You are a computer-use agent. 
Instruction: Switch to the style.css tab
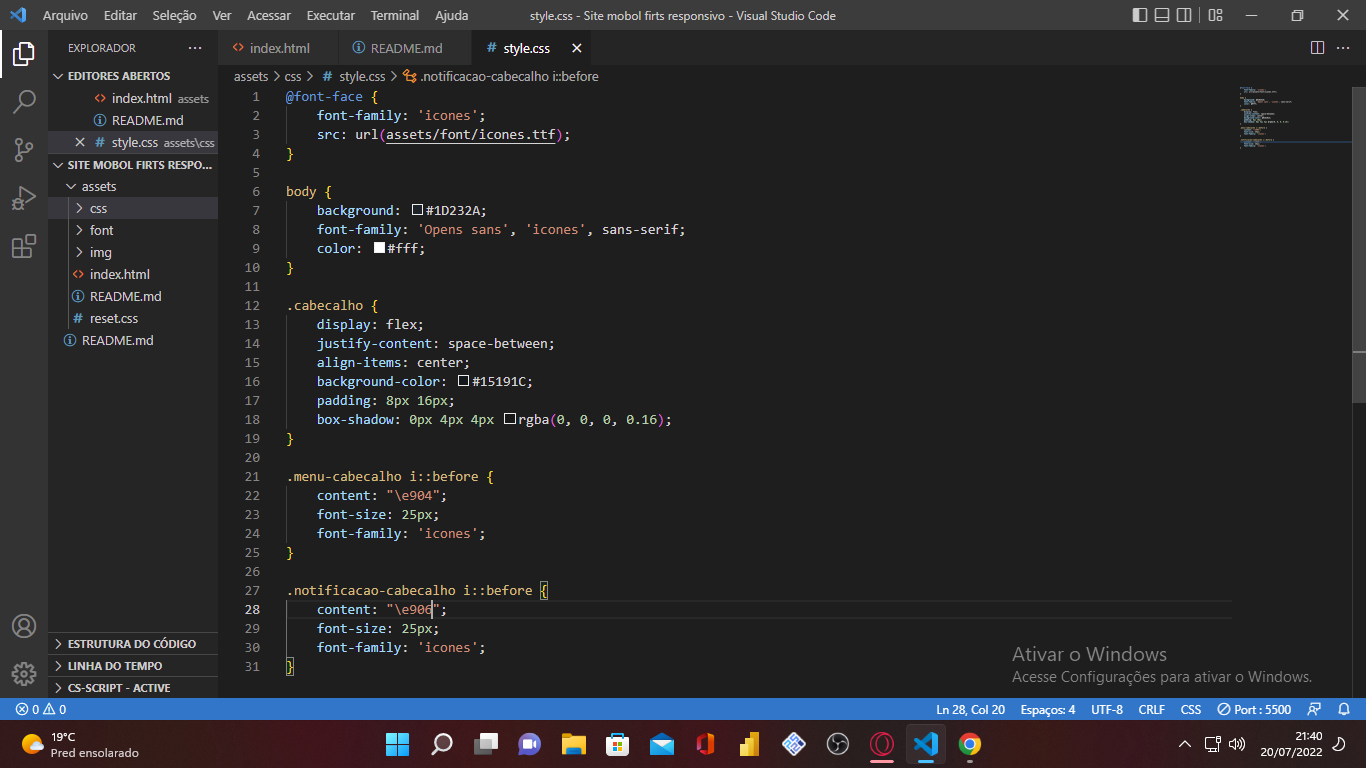530,48
